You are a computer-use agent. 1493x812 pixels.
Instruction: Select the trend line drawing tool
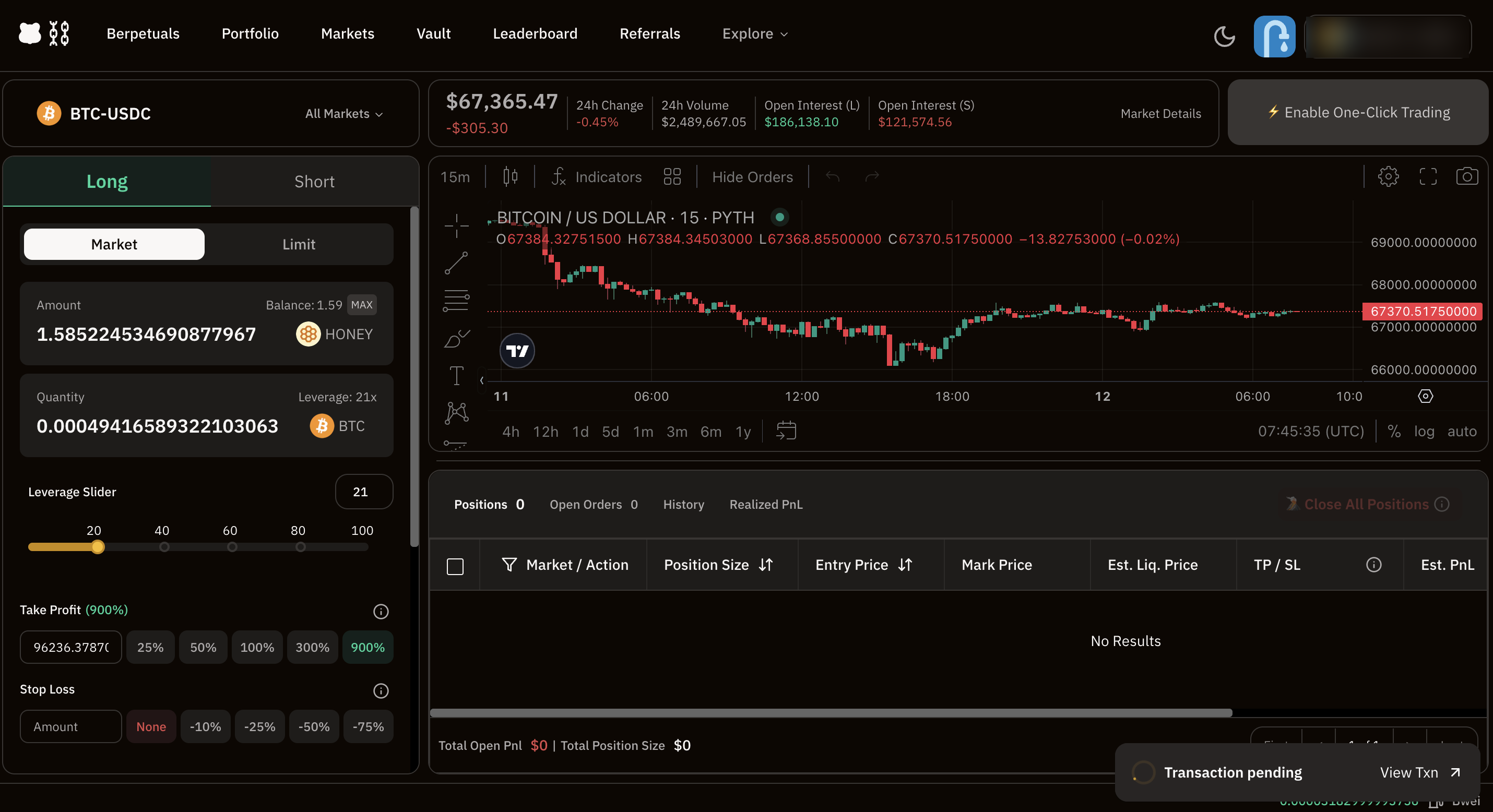(x=456, y=263)
